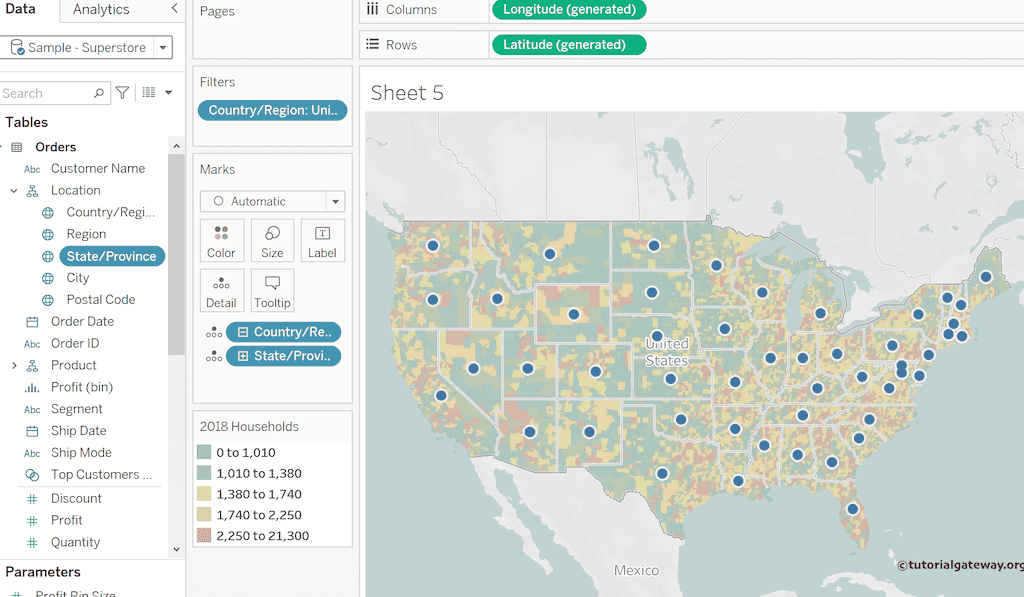This screenshot has width=1024, height=597.
Task: Click the 2,250 to 21,300 legend swatch
Action: 205,536
